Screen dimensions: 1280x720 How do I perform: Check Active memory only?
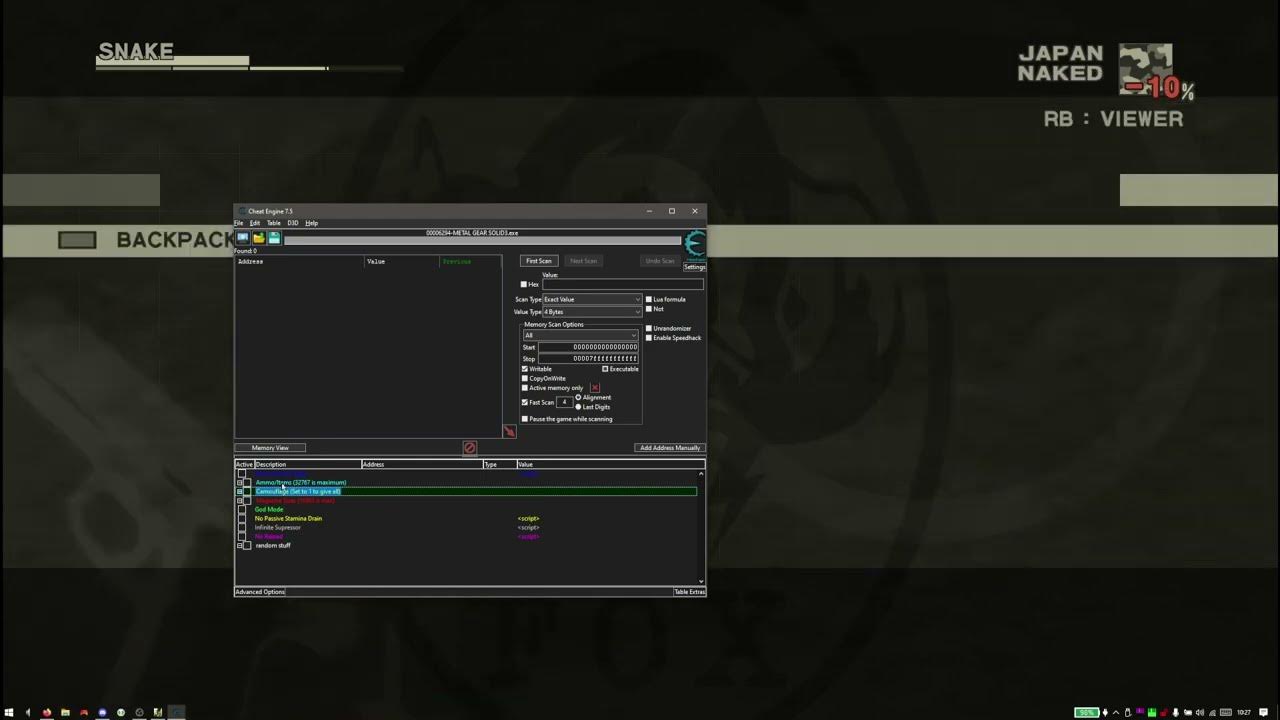[525, 388]
